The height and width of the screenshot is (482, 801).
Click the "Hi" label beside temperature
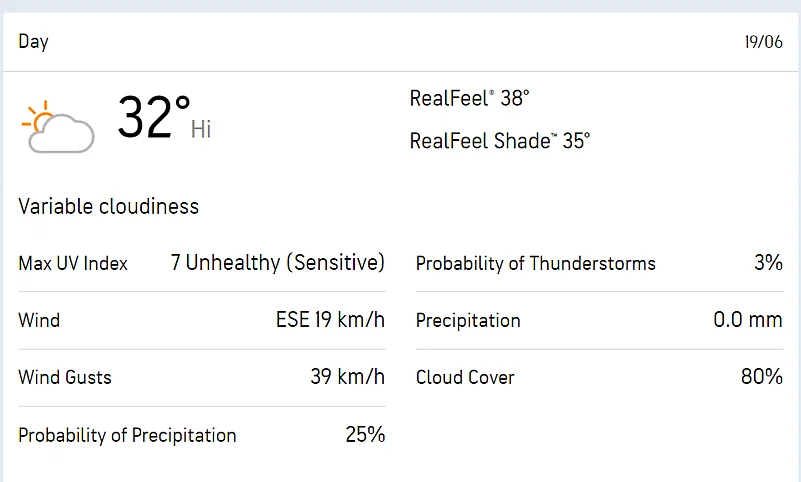pos(201,129)
